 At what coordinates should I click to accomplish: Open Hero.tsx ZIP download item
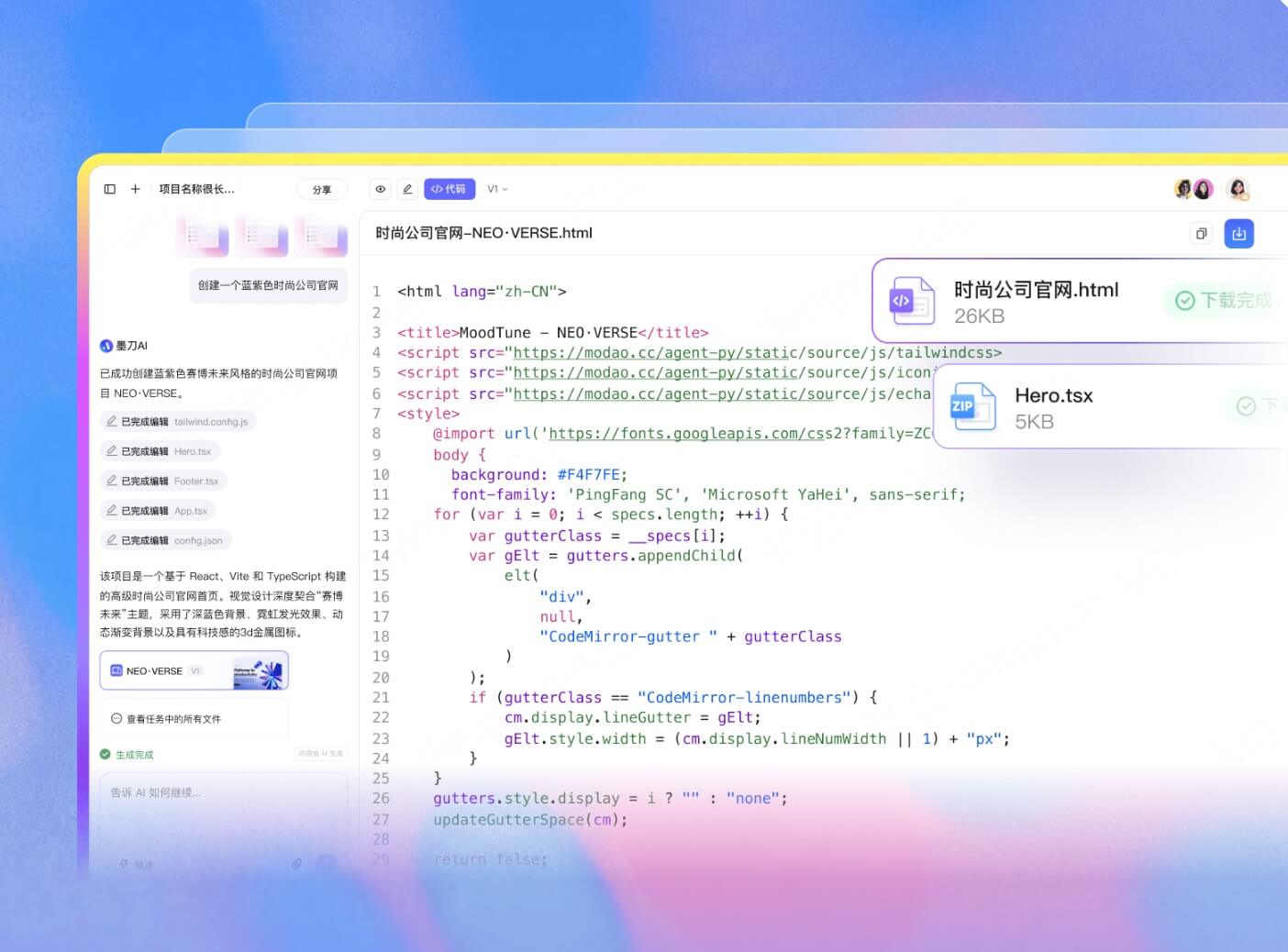tap(1111, 407)
